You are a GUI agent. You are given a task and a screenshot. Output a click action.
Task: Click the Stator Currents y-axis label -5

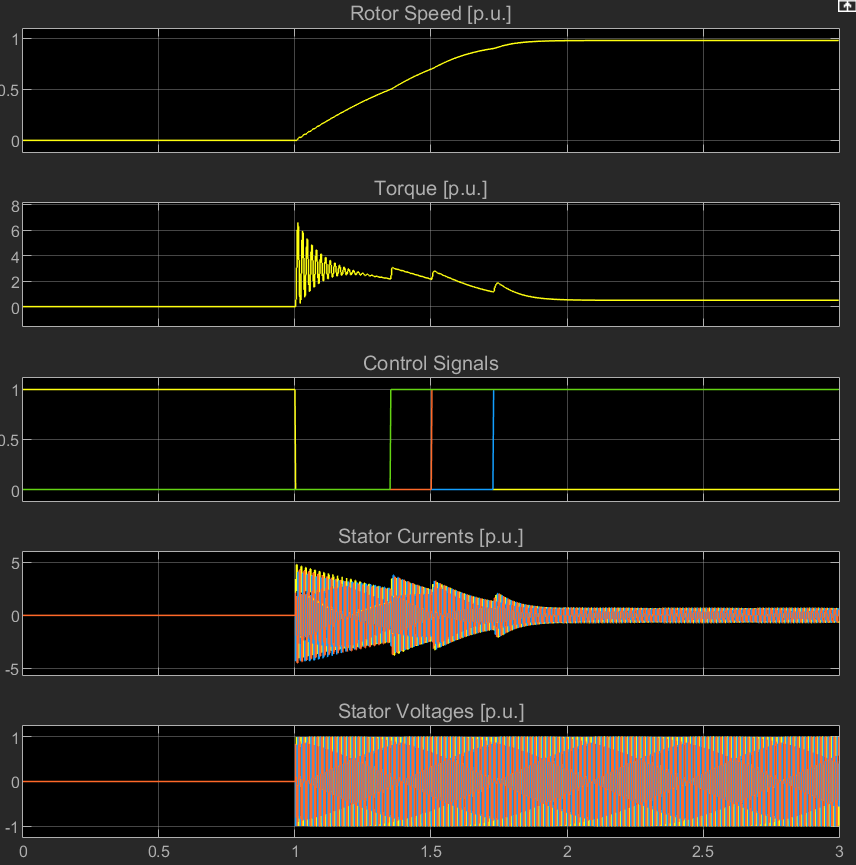pos(10,668)
